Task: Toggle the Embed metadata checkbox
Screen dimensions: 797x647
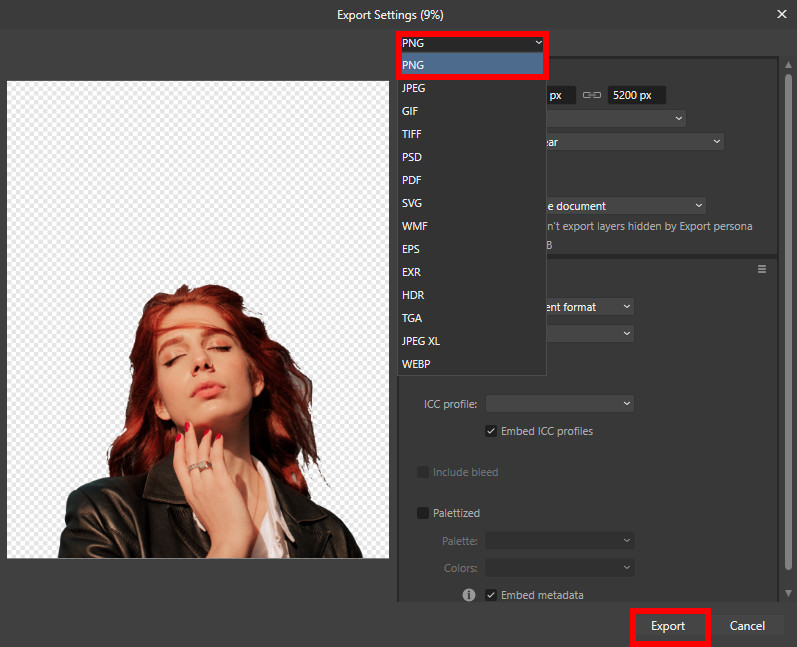Action: (x=491, y=595)
